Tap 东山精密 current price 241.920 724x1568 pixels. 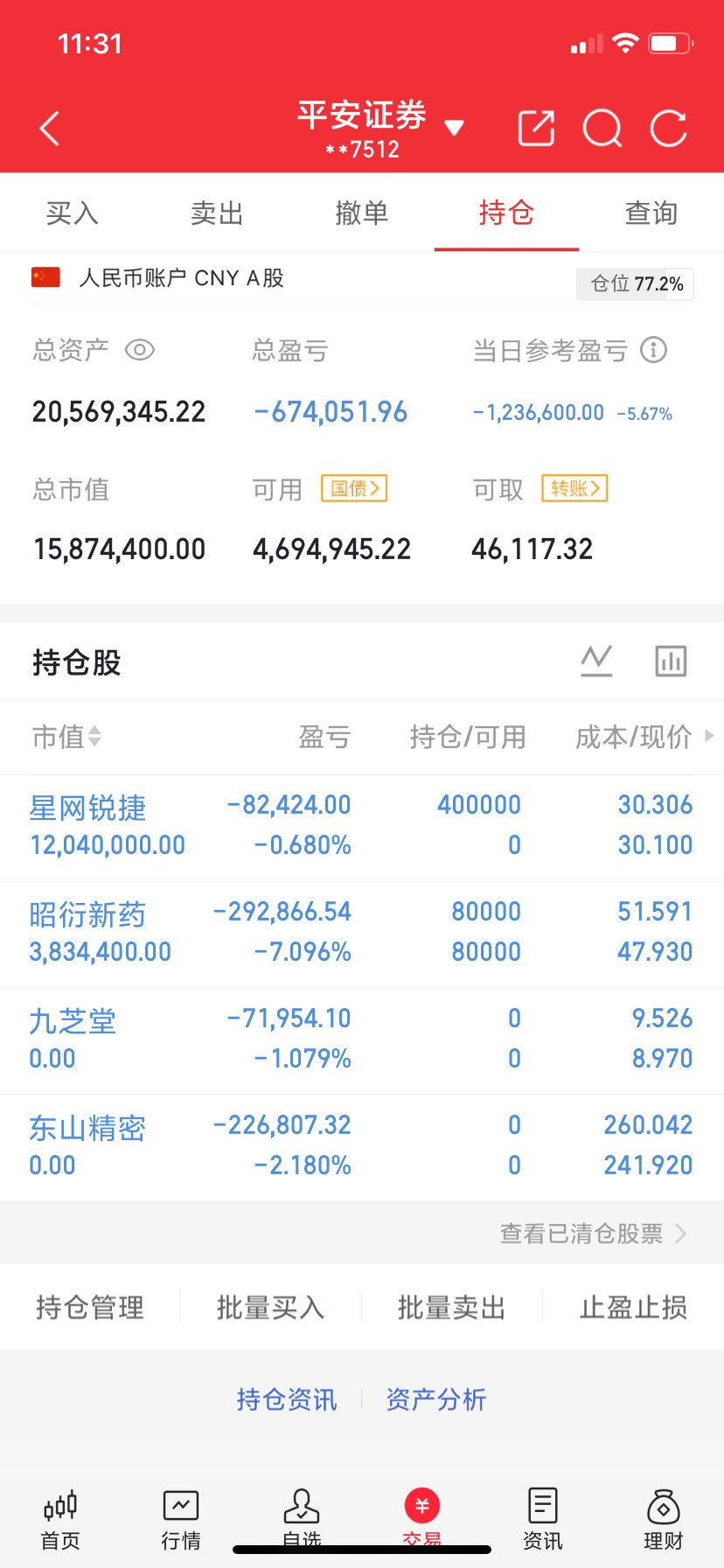point(648,1165)
